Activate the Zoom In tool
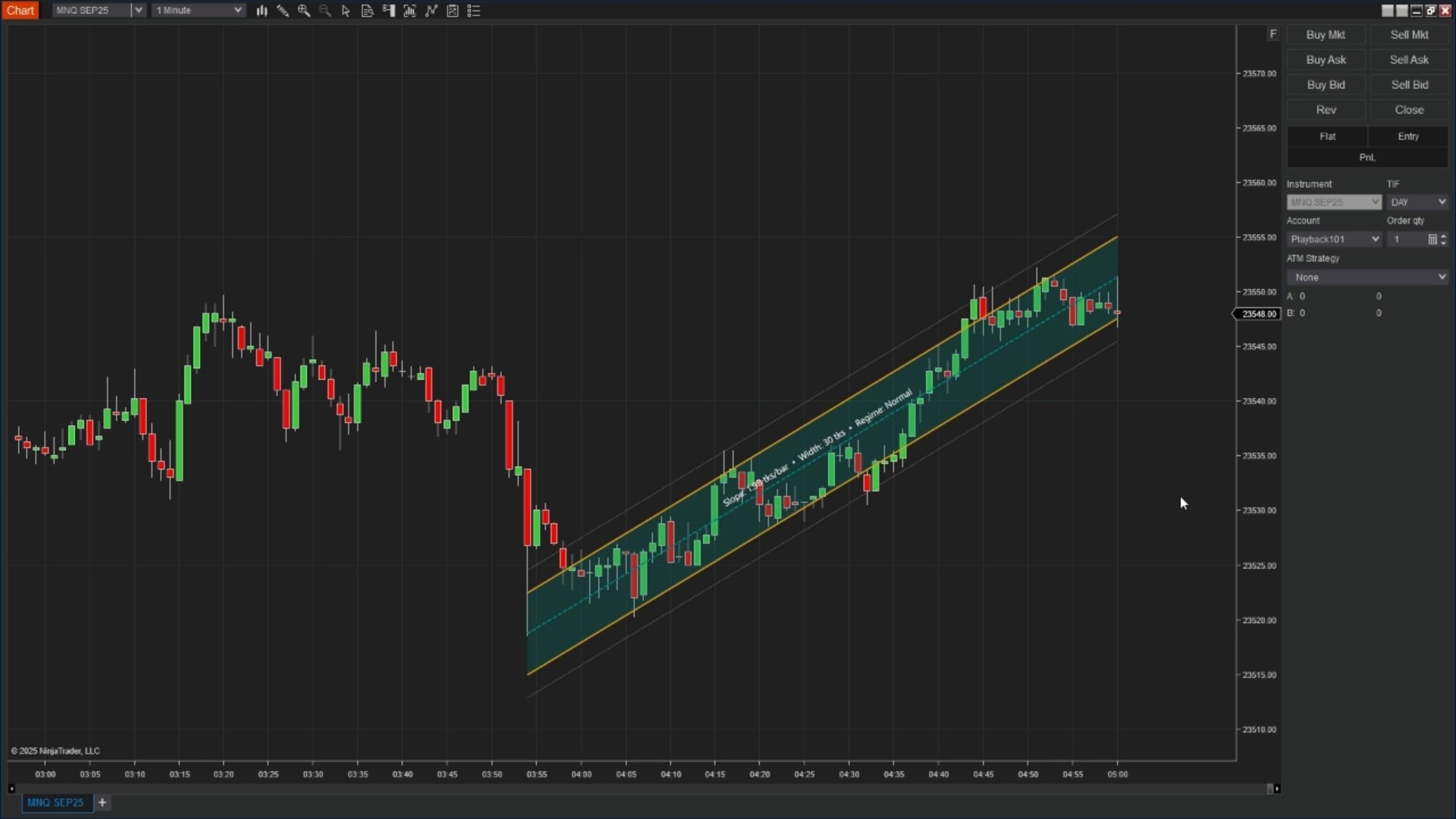The width and height of the screenshot is (1456, 819). click(305, 11)
